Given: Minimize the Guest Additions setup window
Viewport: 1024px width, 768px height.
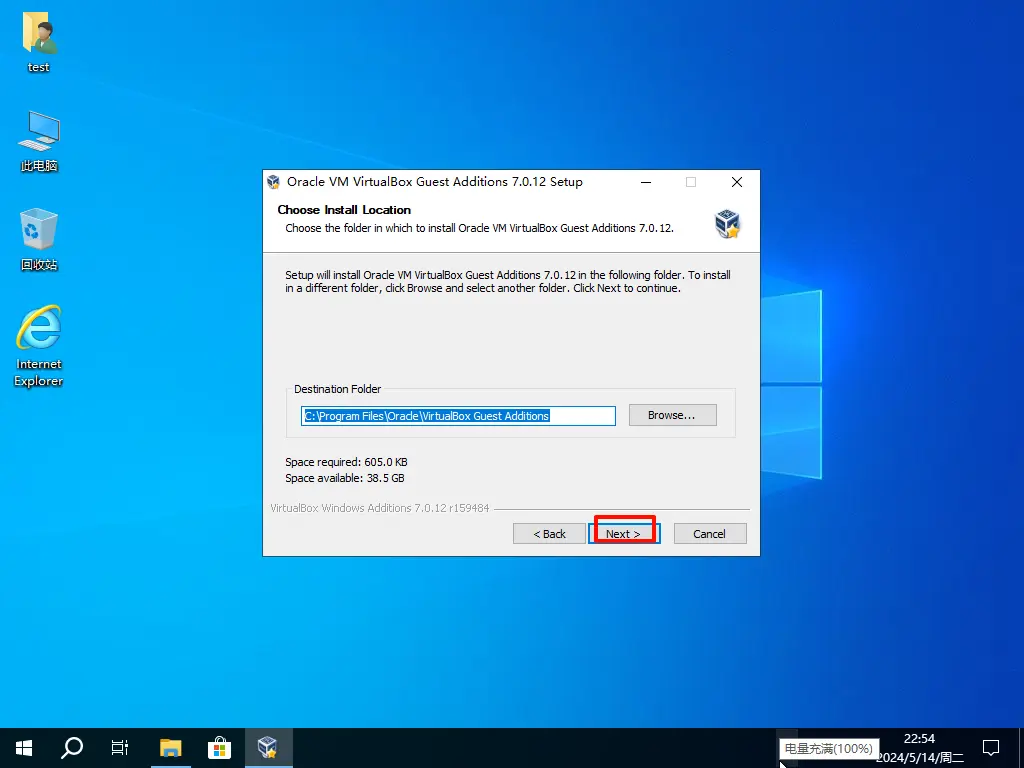Looking at the screenshot, I should pyautogui.click(x=646, y=182).
